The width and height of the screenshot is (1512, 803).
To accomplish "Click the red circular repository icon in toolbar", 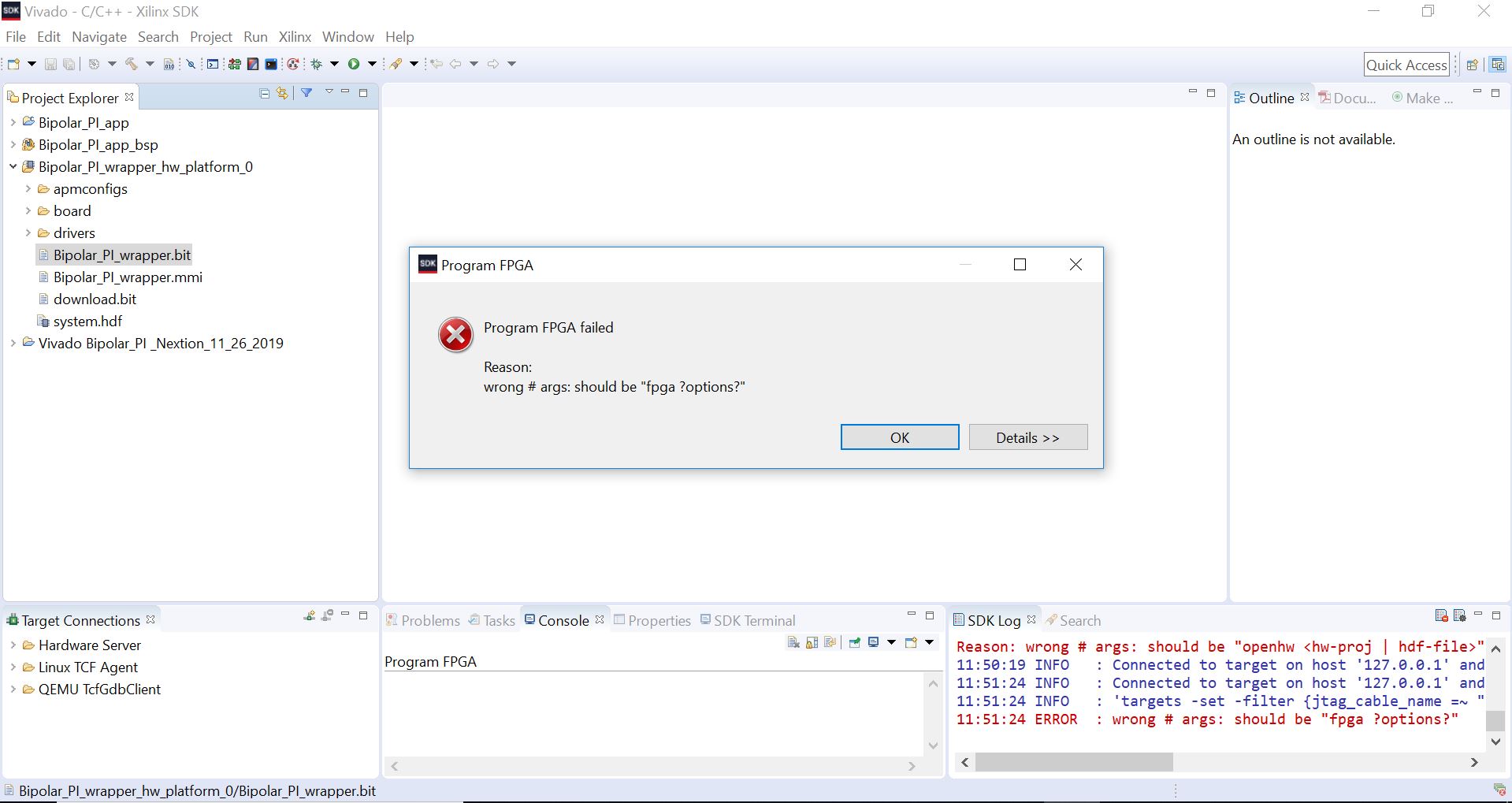I will [293, 64].
